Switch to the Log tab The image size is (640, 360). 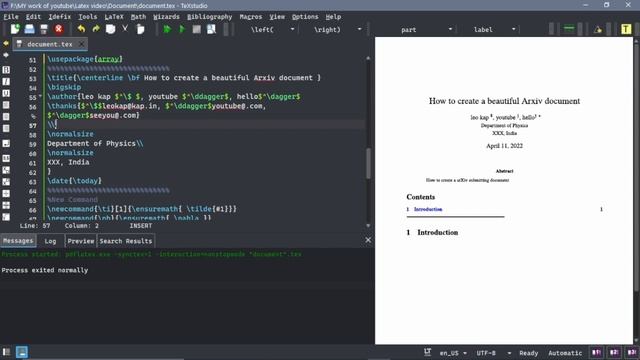[50, 241]
